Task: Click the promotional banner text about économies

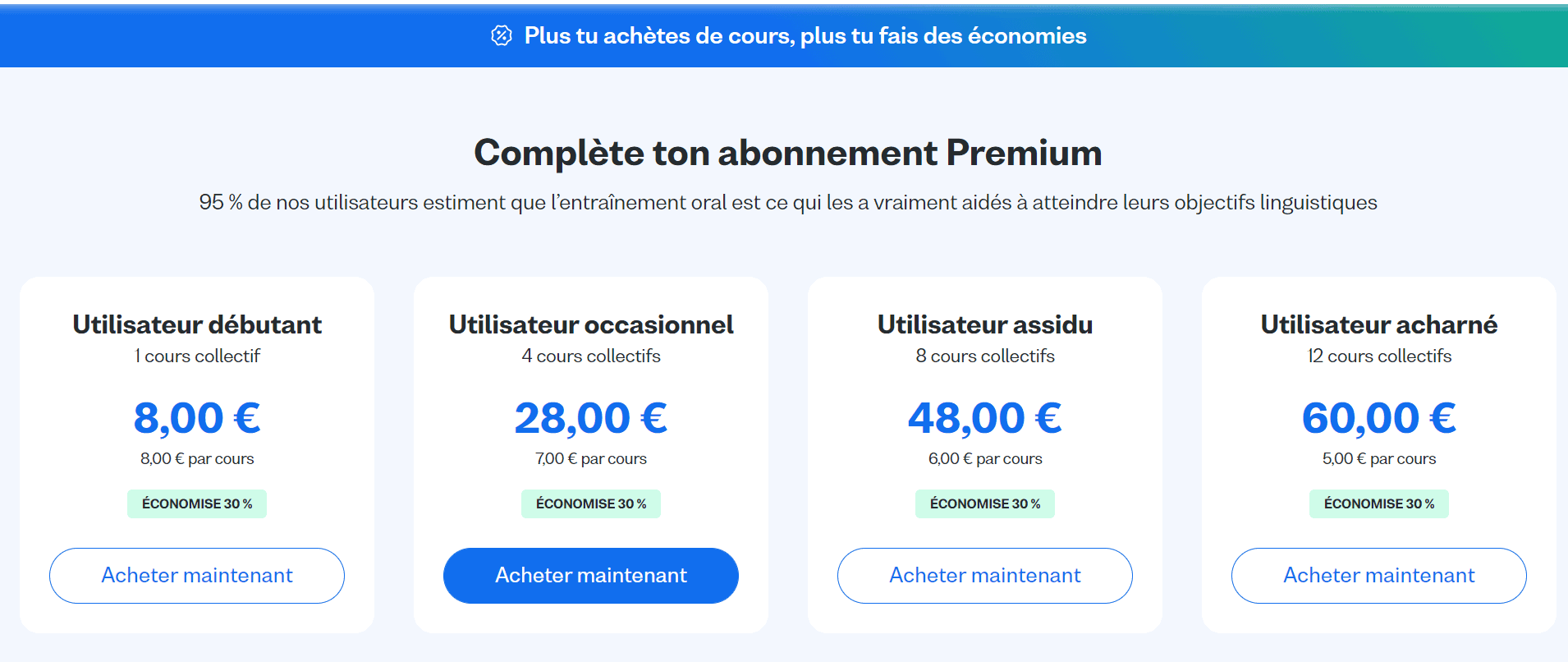Action: pyautogui.click(x=805, y=36)
